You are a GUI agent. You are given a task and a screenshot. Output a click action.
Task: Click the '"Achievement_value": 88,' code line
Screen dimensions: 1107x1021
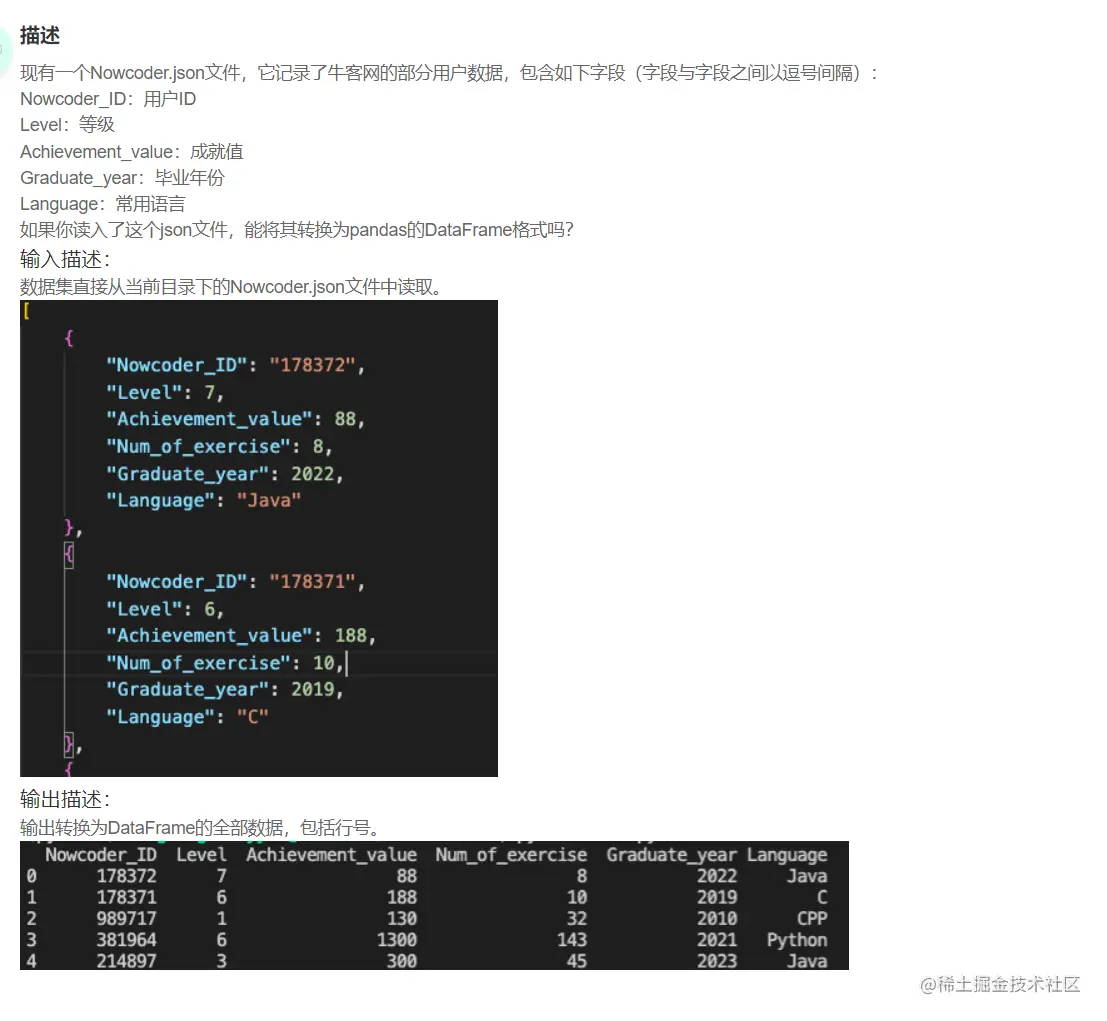[235, 419]
